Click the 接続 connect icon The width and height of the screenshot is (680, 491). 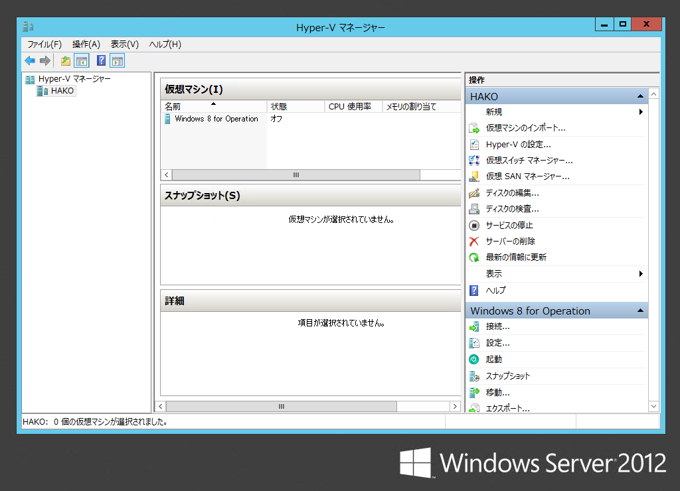coord(474,327)
